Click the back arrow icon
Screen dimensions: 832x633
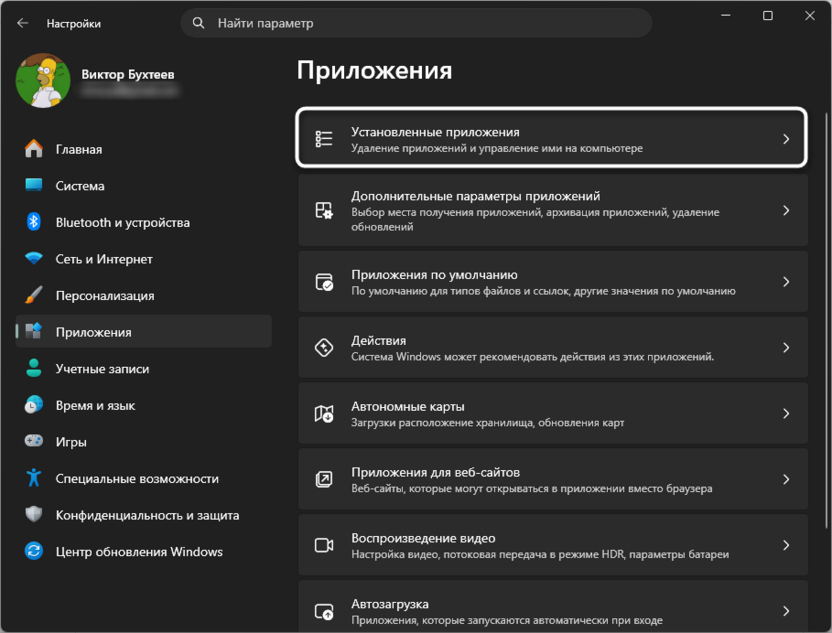(x=22, y=23)
